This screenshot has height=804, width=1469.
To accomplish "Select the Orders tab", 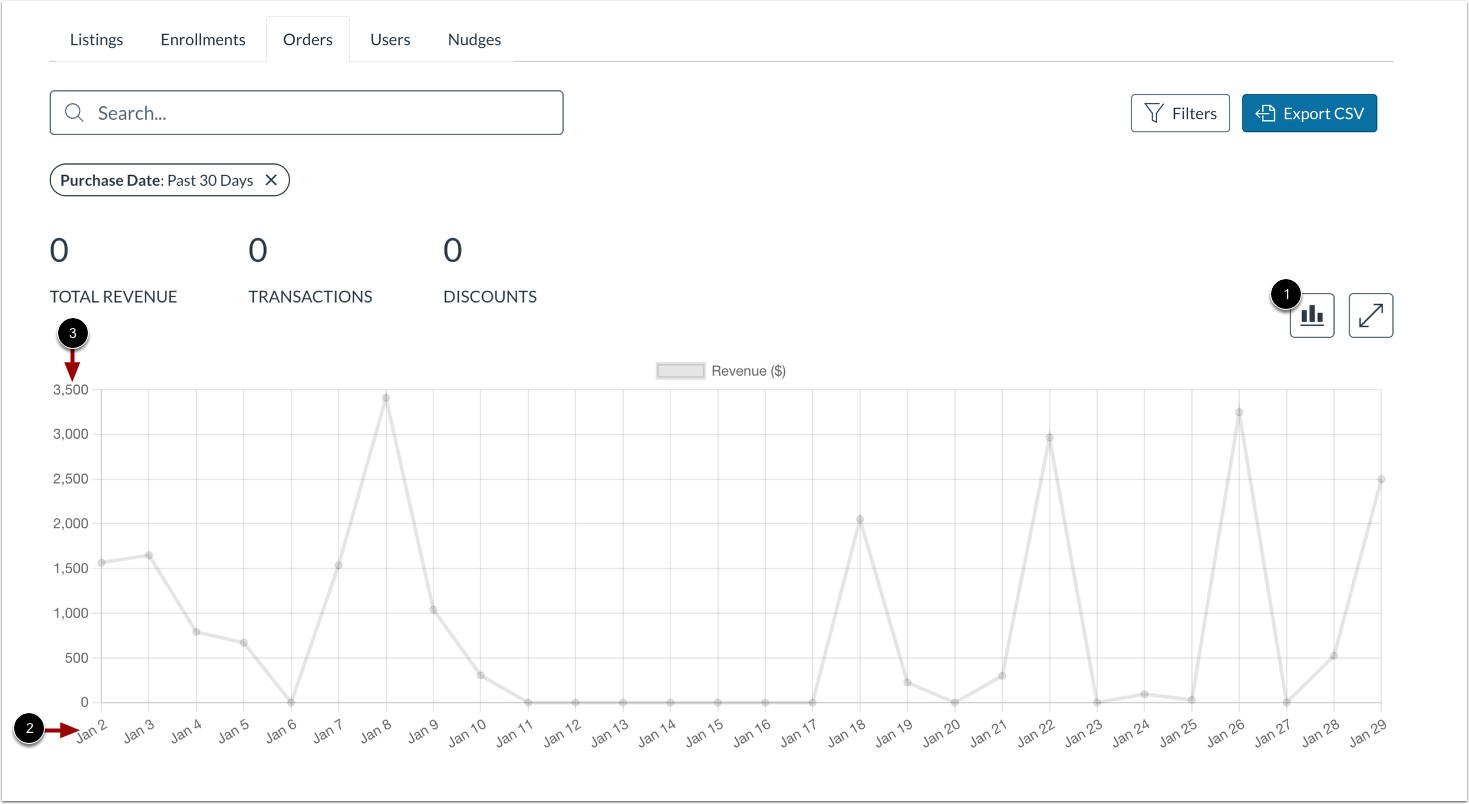I will 308,40.
